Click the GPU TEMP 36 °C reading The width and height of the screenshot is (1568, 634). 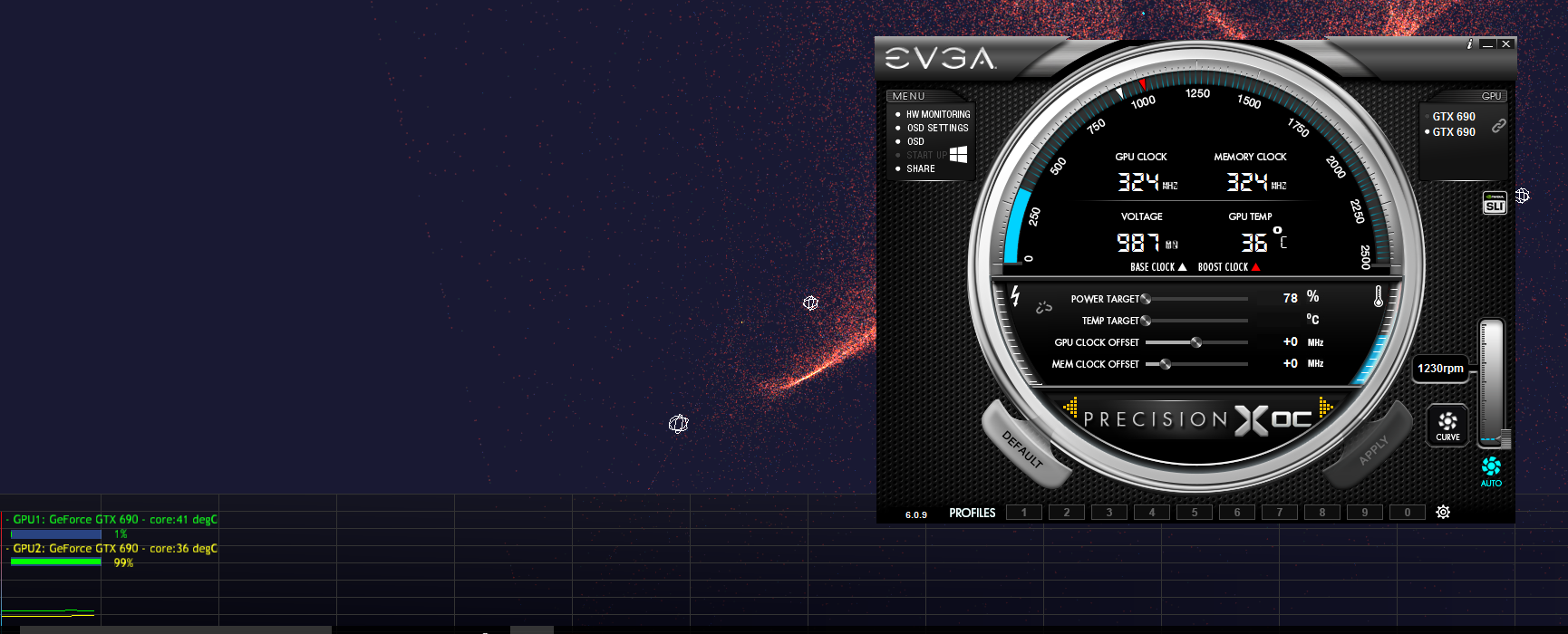pyautogui.click(x=1263, y=241)
